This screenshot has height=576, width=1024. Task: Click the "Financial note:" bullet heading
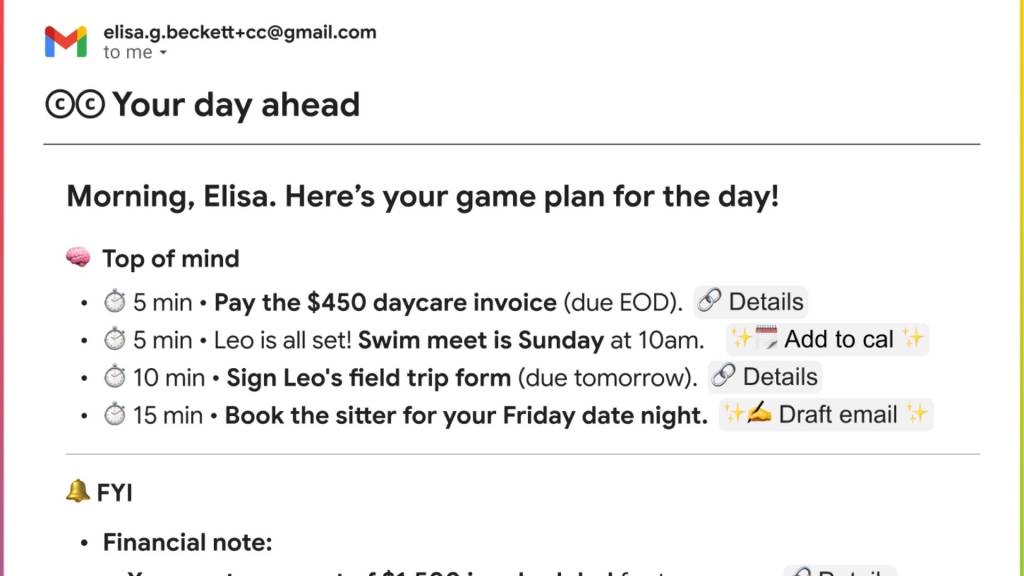[187, 543]
